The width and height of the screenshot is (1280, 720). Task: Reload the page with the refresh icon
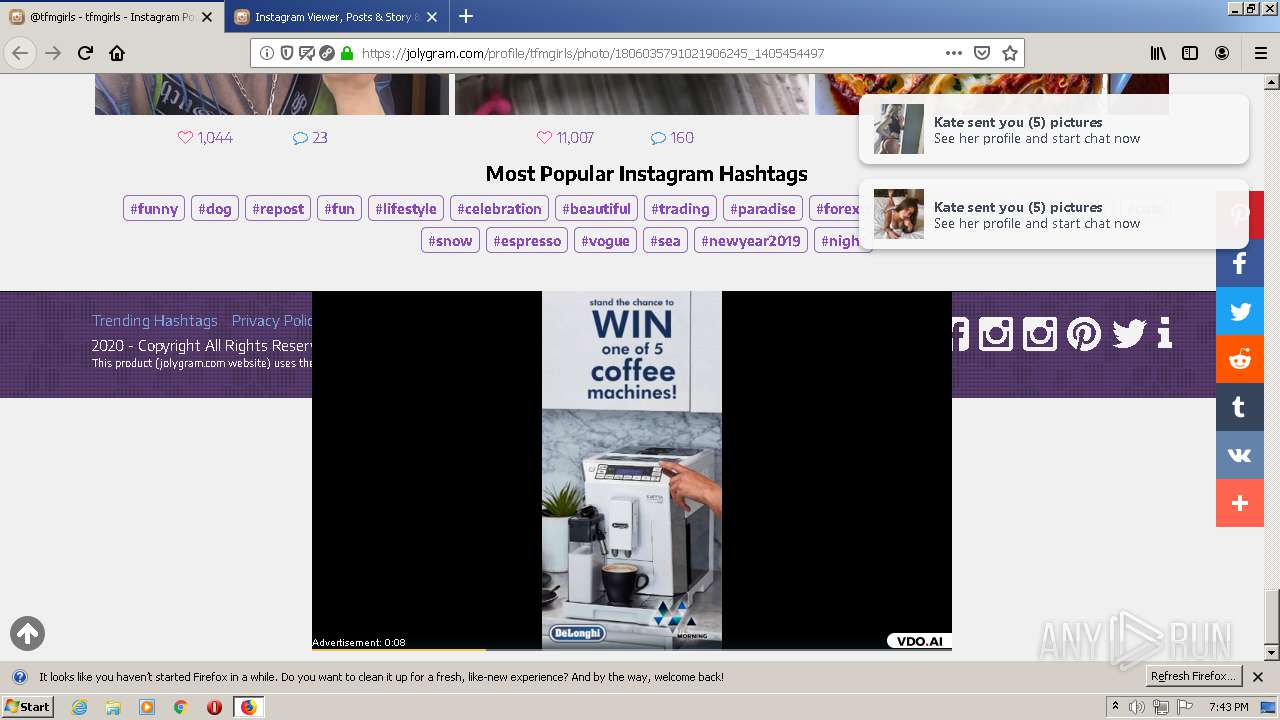coord(85,53)
